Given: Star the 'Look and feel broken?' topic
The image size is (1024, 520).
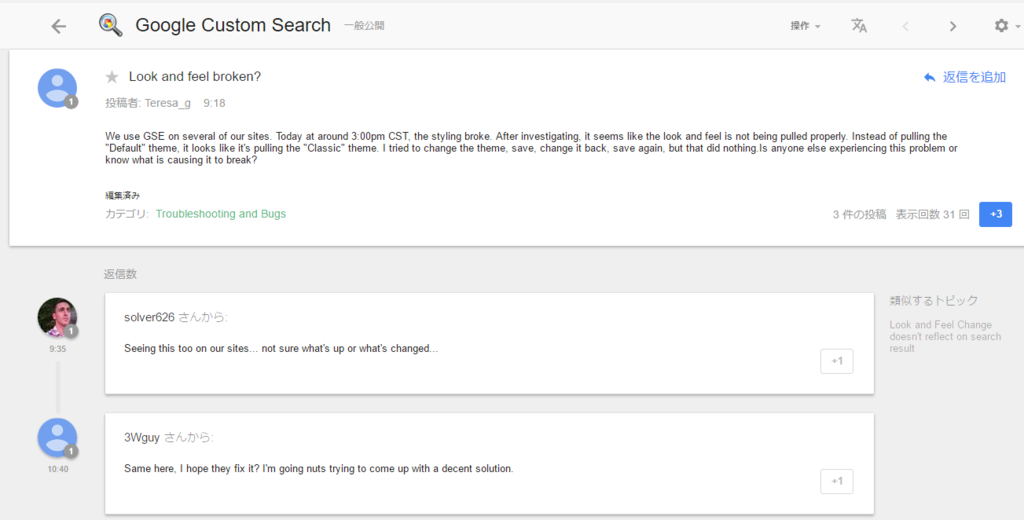Looking at the screenshot, I should pos(112,77).
